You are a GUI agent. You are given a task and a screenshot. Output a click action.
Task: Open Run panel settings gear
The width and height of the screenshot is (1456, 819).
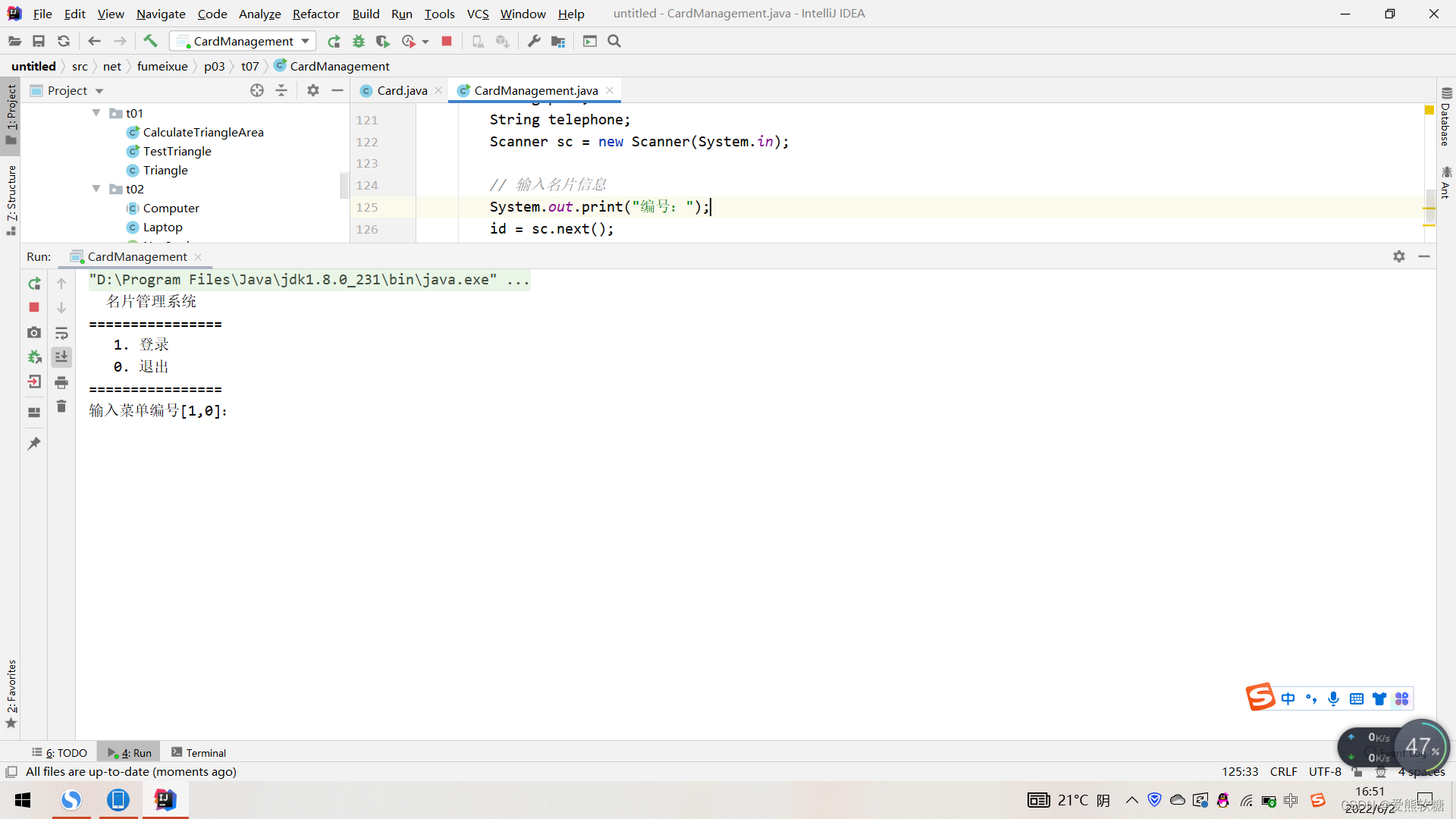click(1399, 256)
